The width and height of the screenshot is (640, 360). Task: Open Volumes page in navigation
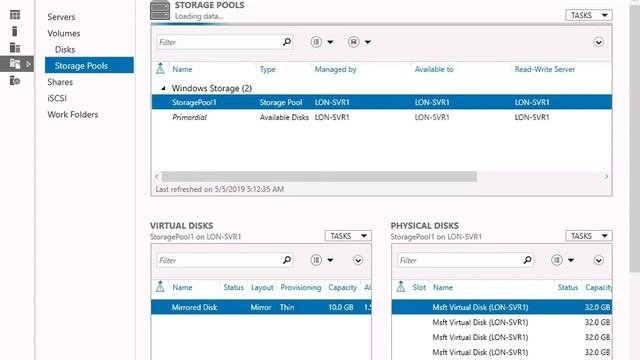(64, 33)
